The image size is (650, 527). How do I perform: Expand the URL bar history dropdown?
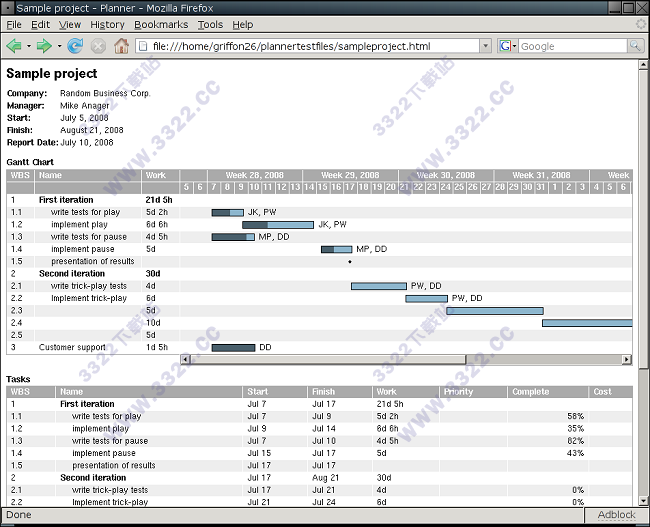[x=485, y=46]
